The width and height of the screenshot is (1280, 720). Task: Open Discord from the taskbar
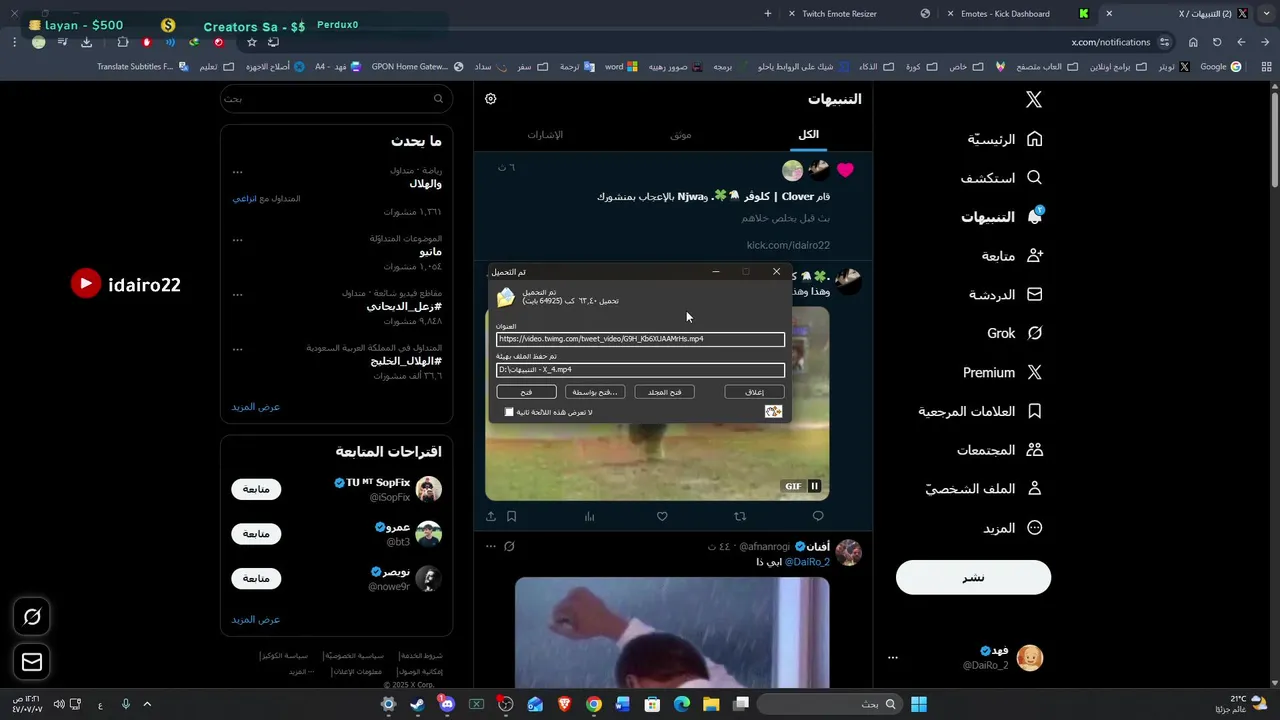coord(447,704)
